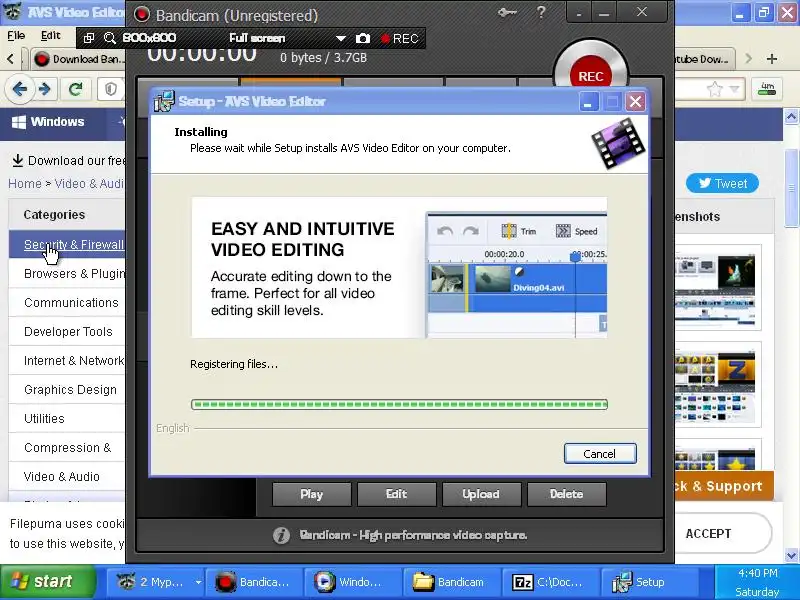The width and height of the screenshot is (800, 600).
Task: Open first AVS screenshot thumbnail
Action: point(716,287)
